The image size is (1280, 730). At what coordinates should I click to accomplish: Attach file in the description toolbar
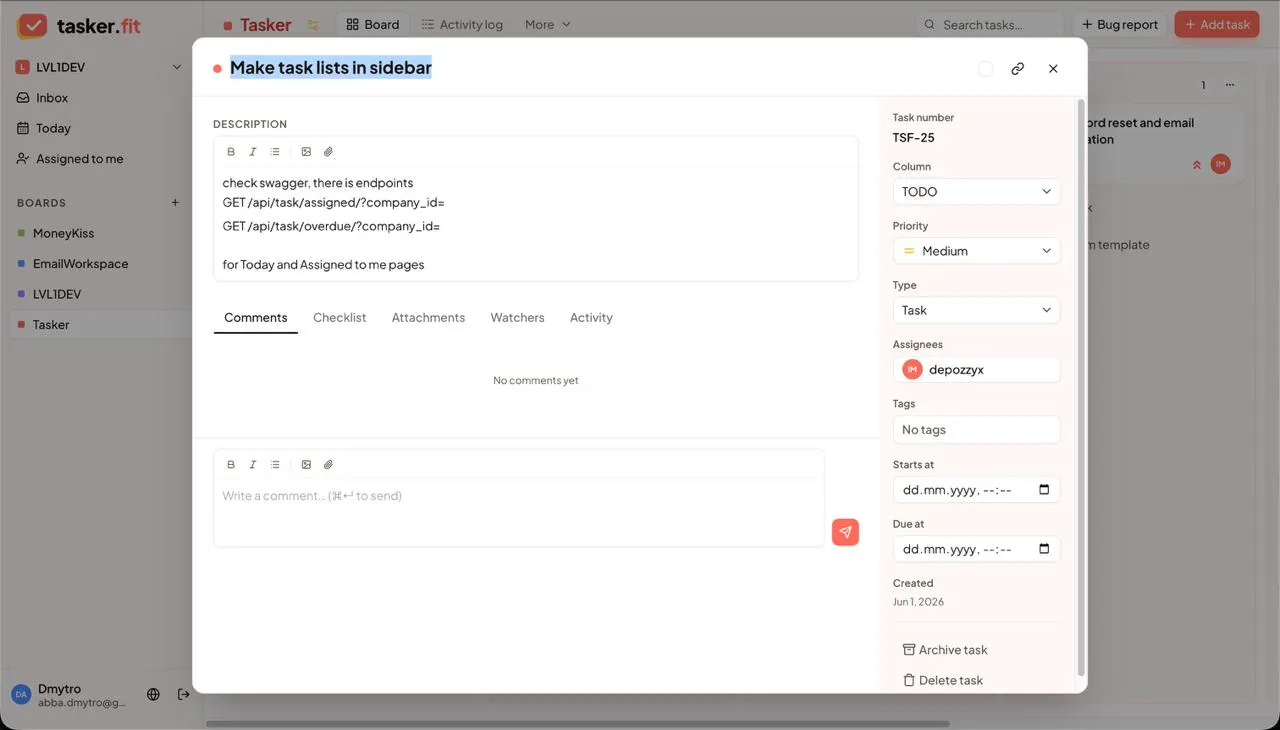328,152
